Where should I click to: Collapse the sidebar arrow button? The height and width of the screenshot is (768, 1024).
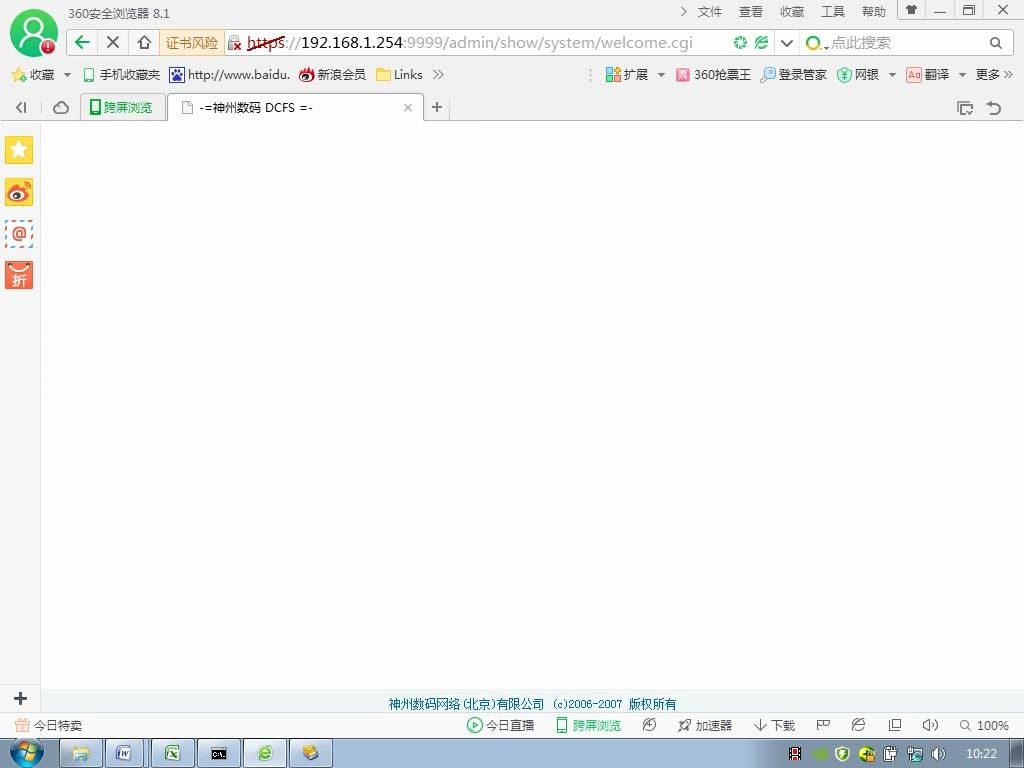[x=21, y=107]
